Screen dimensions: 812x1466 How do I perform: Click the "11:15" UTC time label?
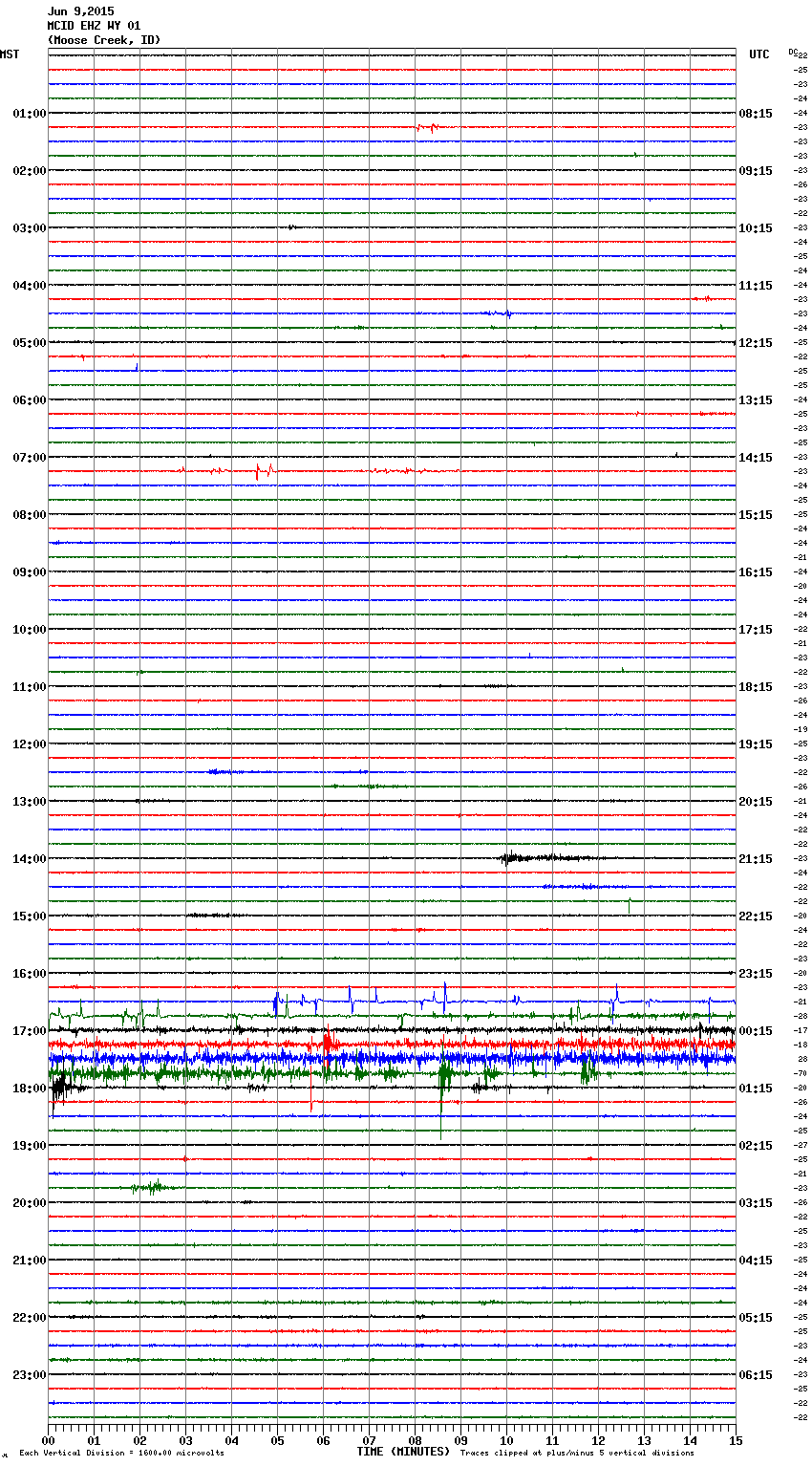coord(756,286)
